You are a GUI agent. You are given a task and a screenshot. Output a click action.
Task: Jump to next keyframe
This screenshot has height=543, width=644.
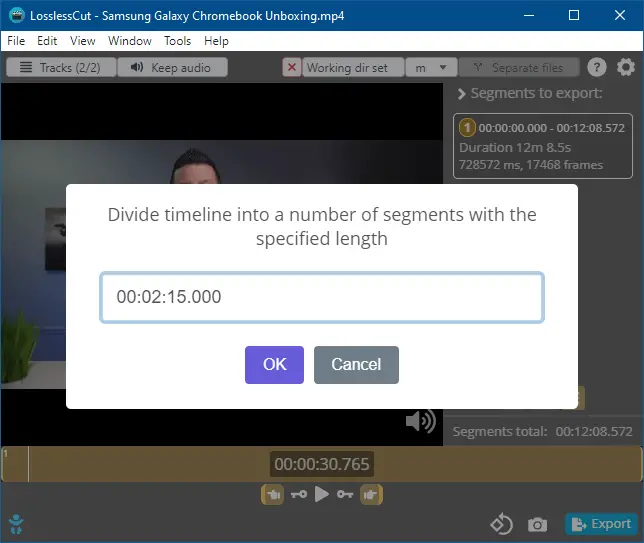[345, 494]
